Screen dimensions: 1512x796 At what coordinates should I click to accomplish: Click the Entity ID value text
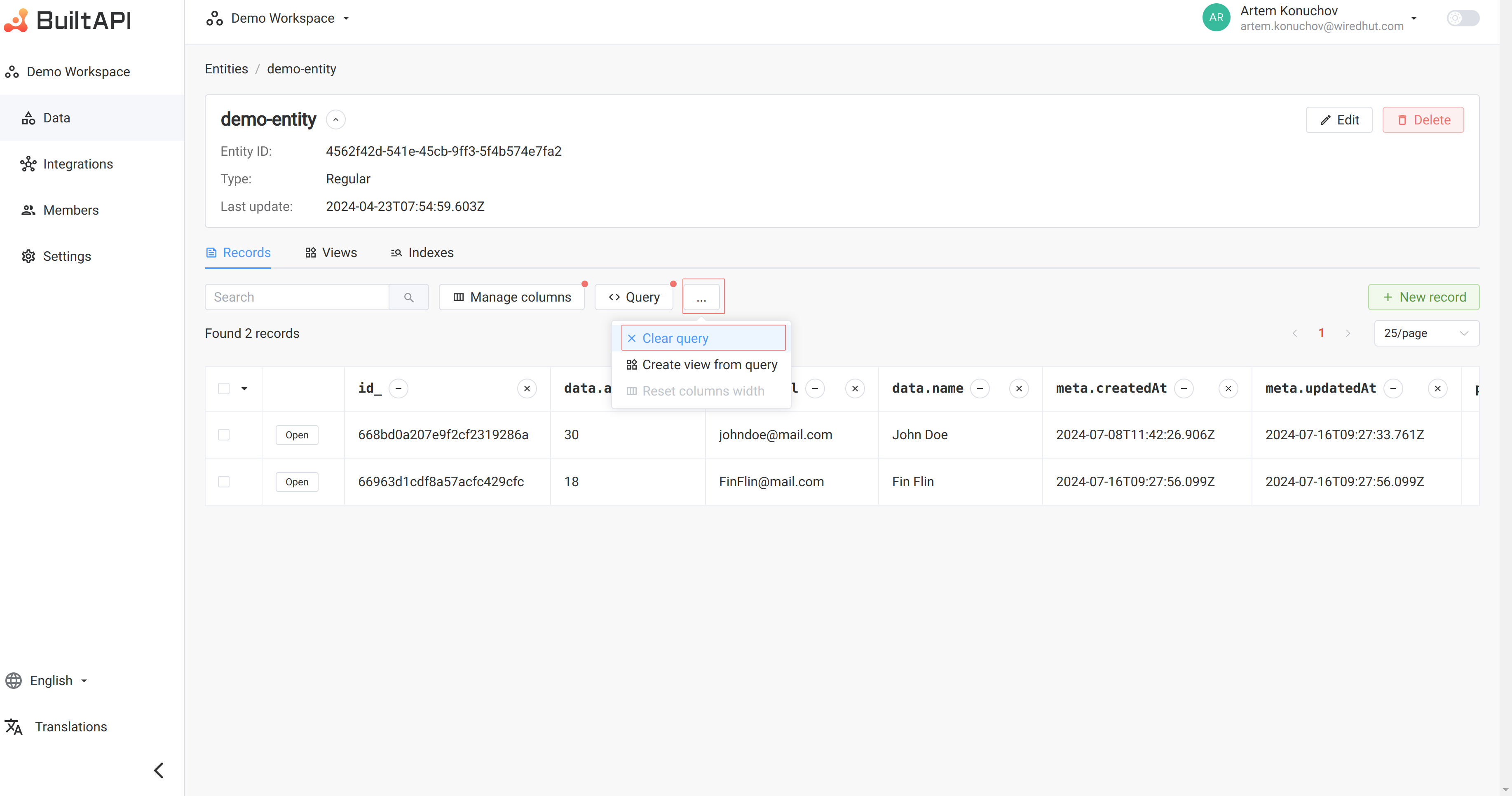(x=444, y=152)
